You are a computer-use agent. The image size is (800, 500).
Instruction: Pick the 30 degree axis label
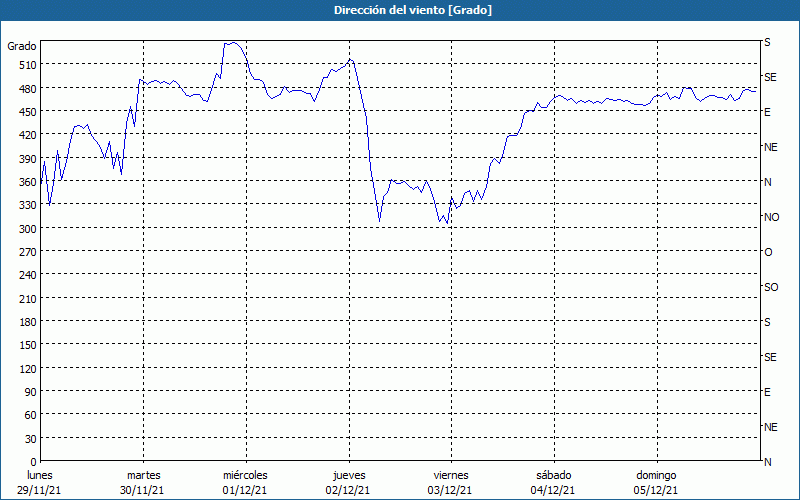coord(31,439)
